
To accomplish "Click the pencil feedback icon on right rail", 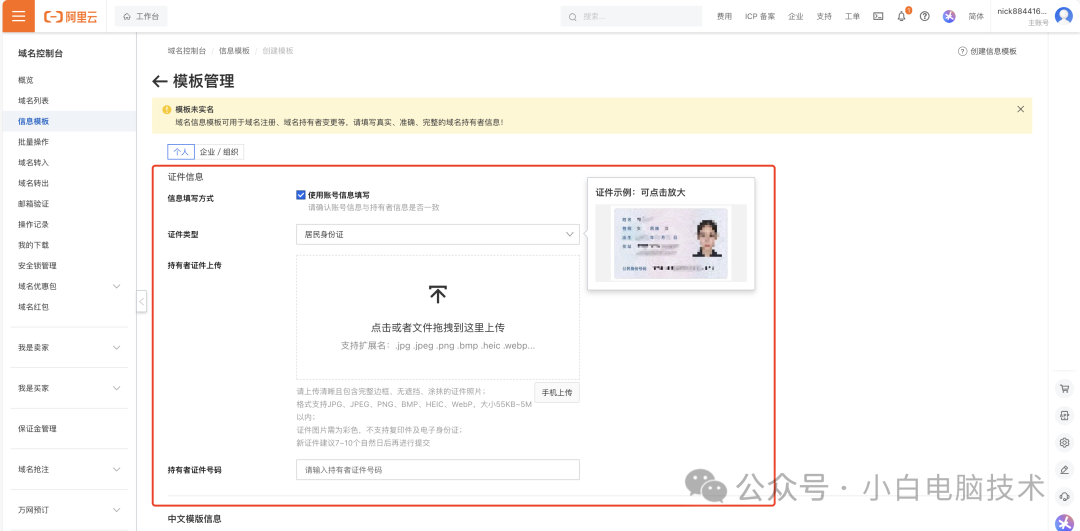I will (x=1064, y=470).
